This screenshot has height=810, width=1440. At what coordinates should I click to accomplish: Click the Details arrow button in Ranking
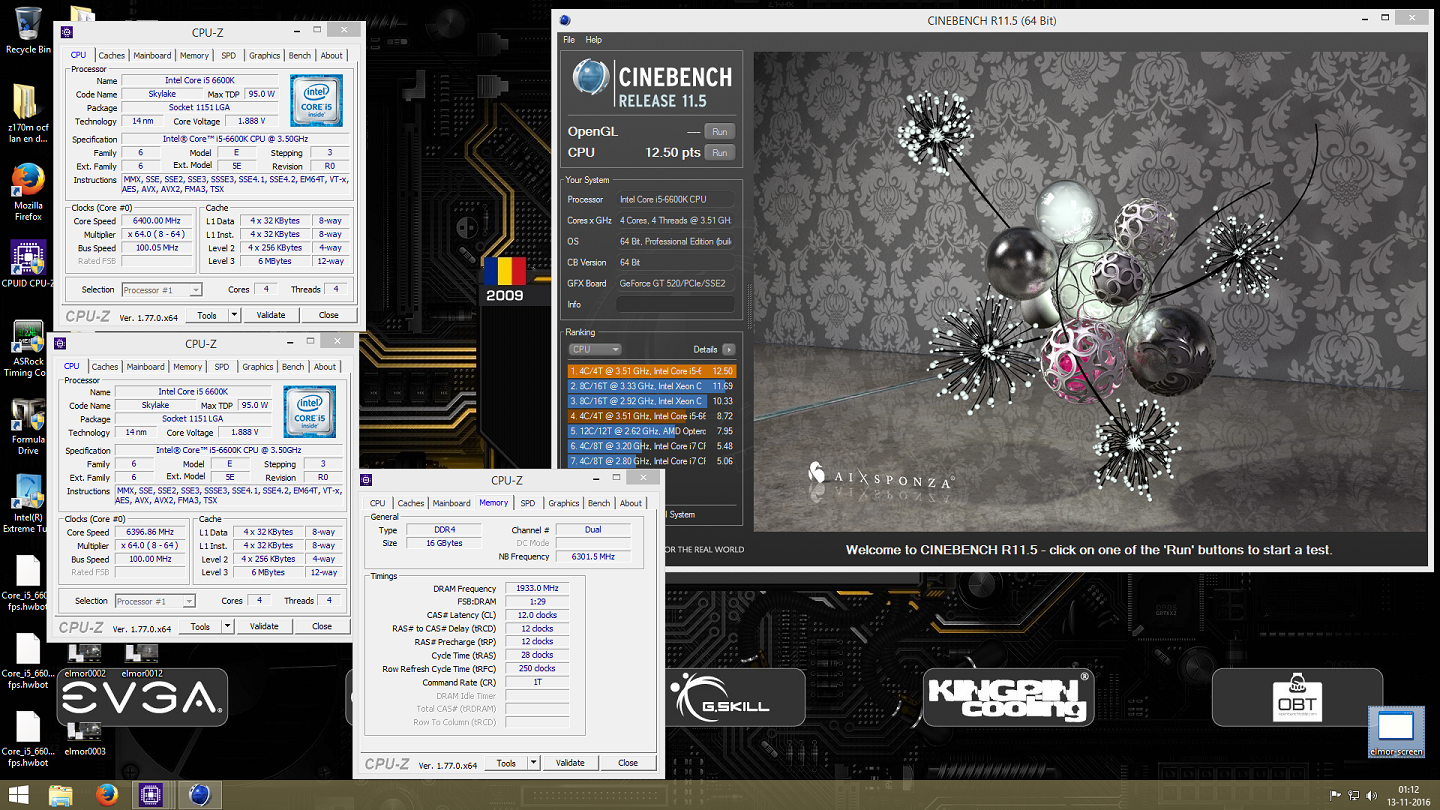(x=729, y=349)
